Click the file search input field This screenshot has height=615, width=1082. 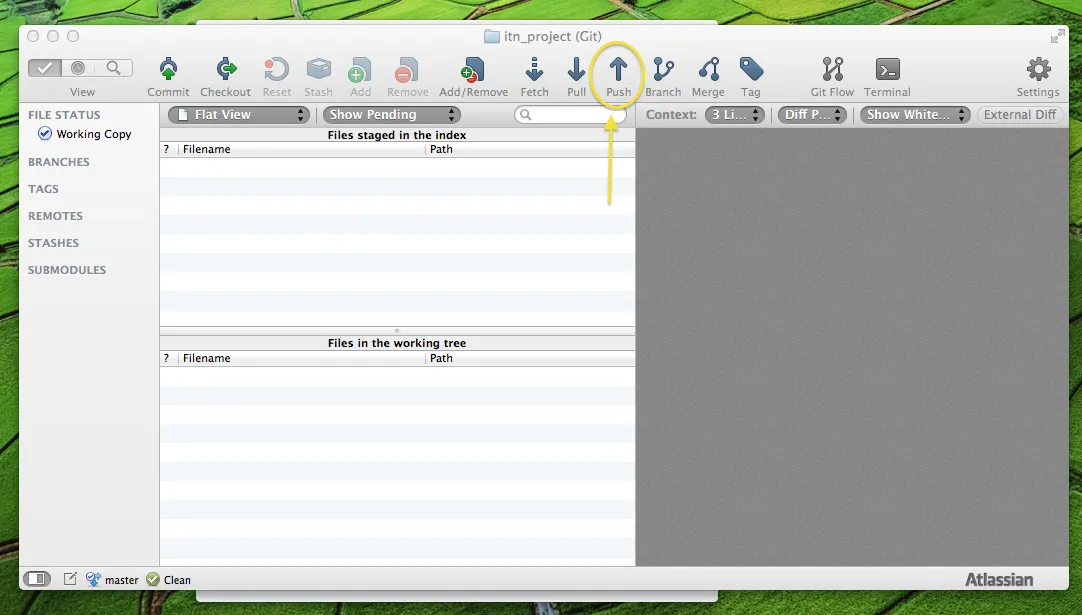572,116
